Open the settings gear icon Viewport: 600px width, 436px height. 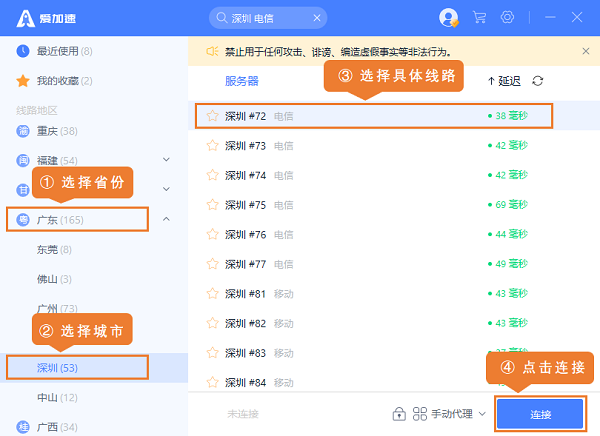click(507, 17)
